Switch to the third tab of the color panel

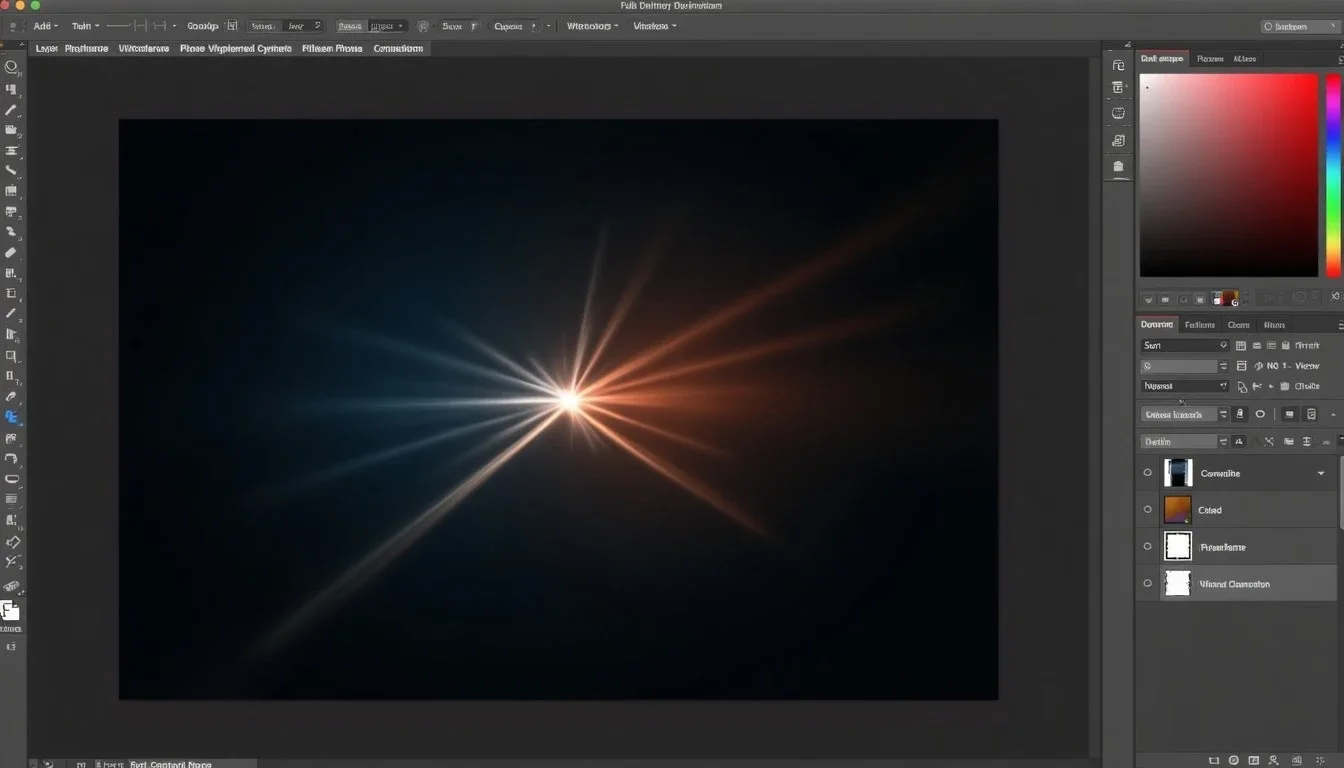[x=1244, y=59]
